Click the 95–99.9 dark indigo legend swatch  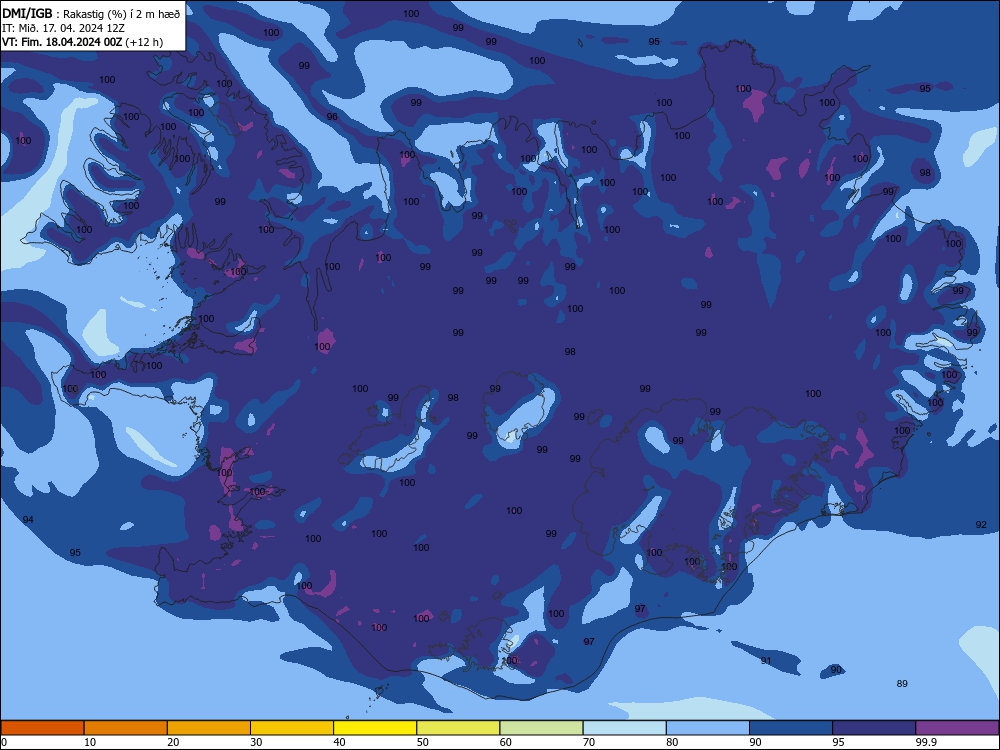(x=874, y=728)
